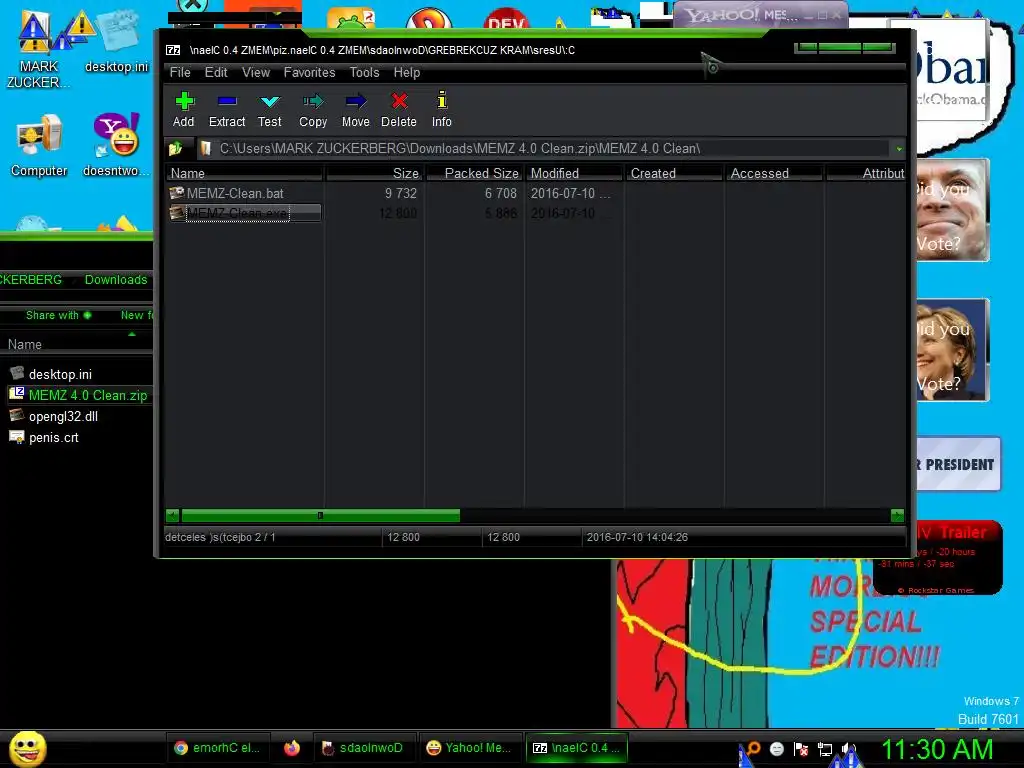
Task: Run the Test archive tool
Action: point(270,109)
